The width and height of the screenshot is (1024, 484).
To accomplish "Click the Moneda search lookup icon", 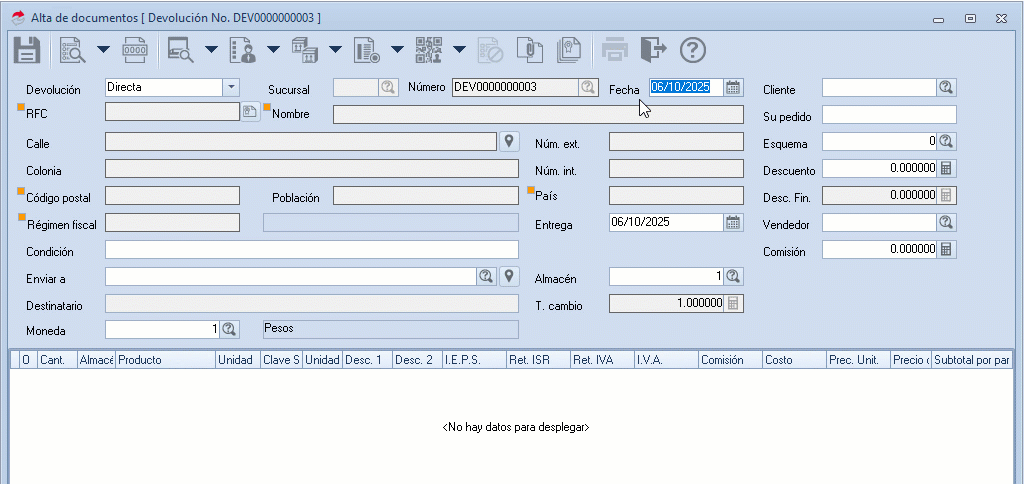I will (x=229, y=328).
